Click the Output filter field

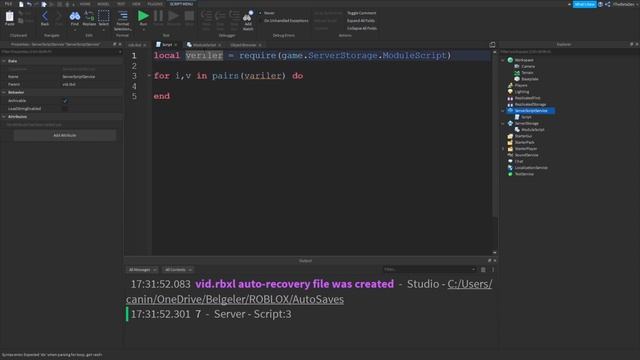(x=429, y=269)
